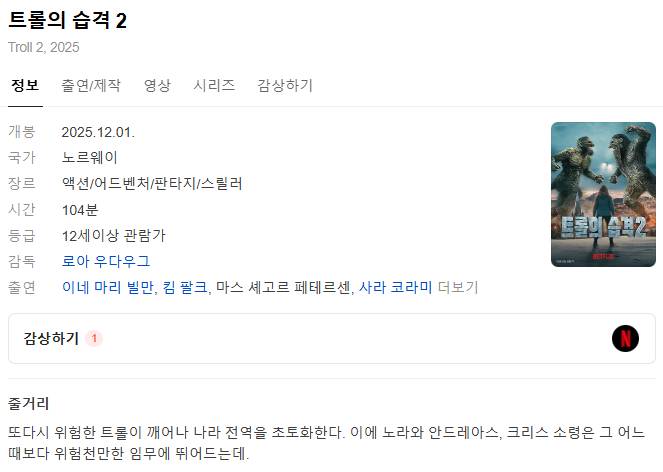Open director 로아 우다우그 link
This screenshot has height=472, width=663.
106,261
